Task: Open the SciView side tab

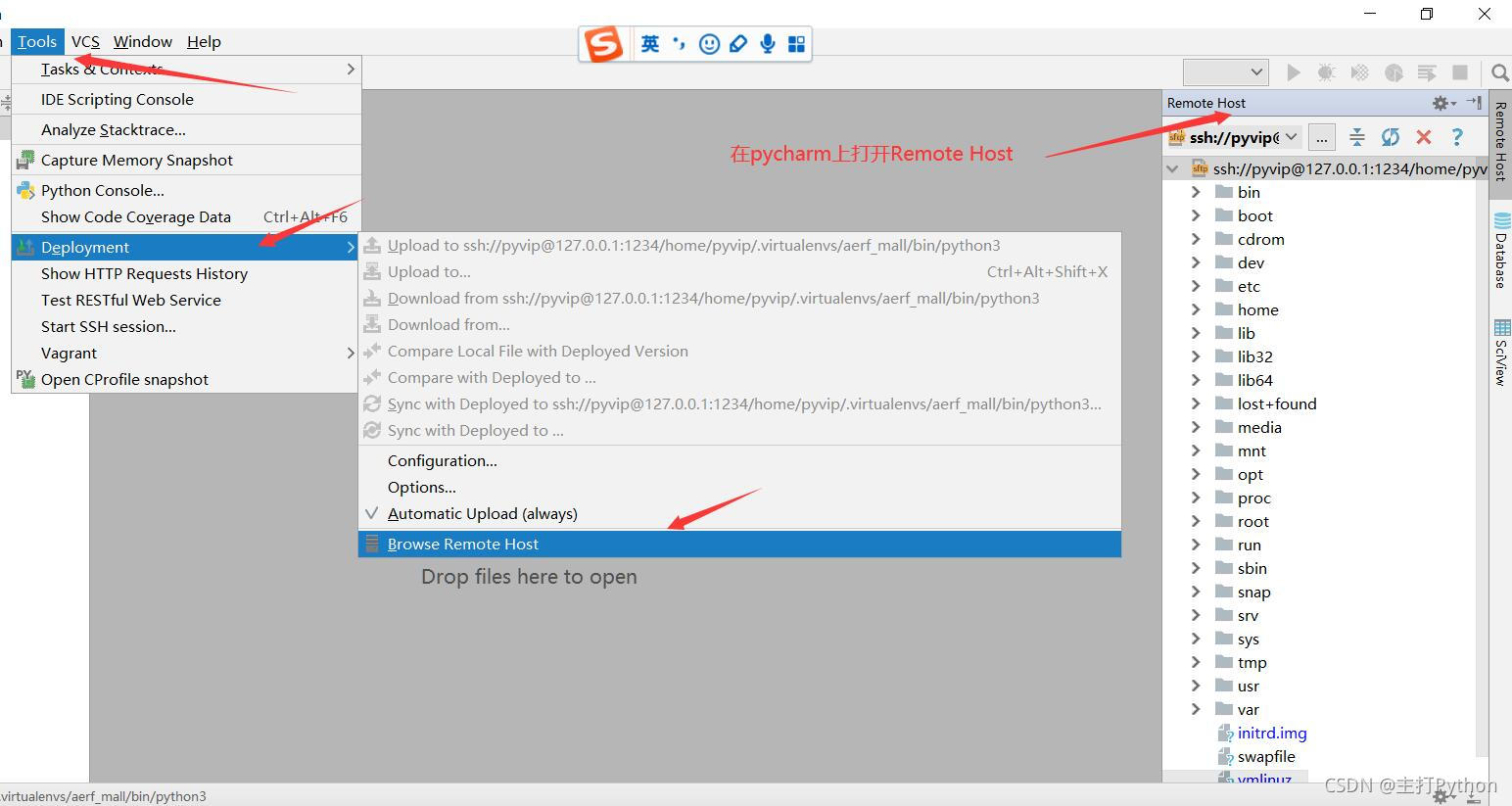Action: click(1501, 353)
